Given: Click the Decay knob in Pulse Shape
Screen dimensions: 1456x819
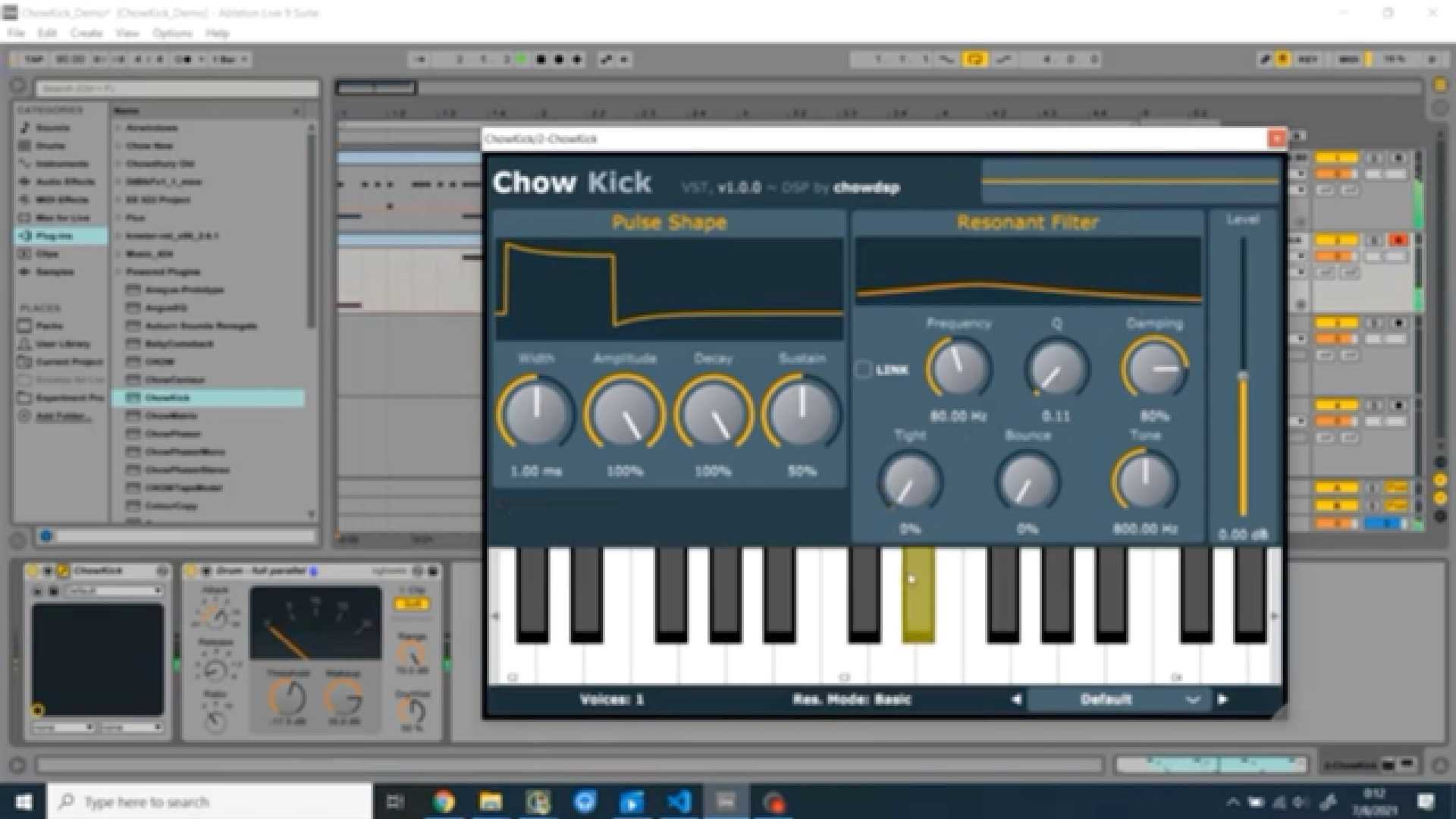Looking at the screenshot, I should (713, 414).
